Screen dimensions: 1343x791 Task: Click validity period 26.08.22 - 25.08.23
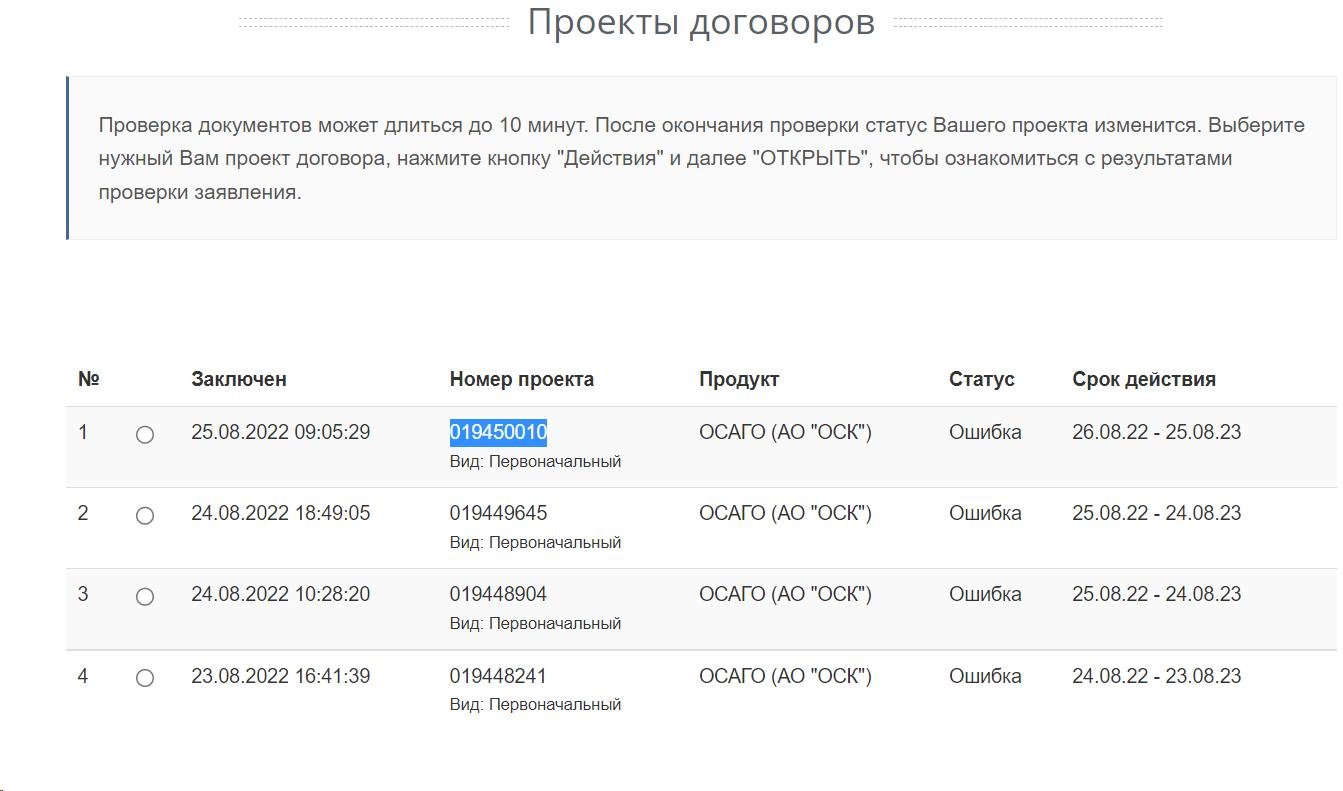point(1157,432)
